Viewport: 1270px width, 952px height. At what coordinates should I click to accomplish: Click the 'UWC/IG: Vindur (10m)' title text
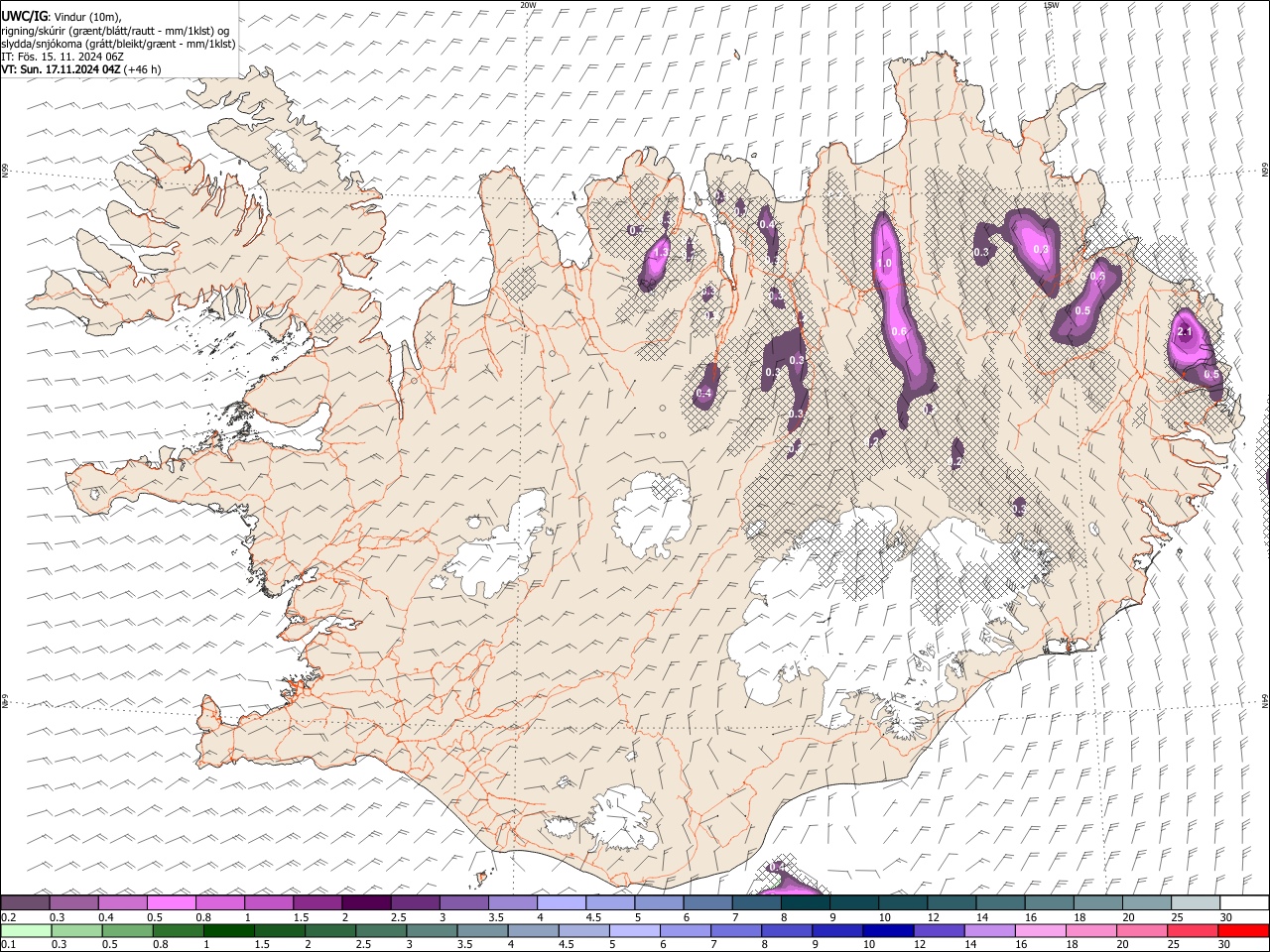(62, 17)
